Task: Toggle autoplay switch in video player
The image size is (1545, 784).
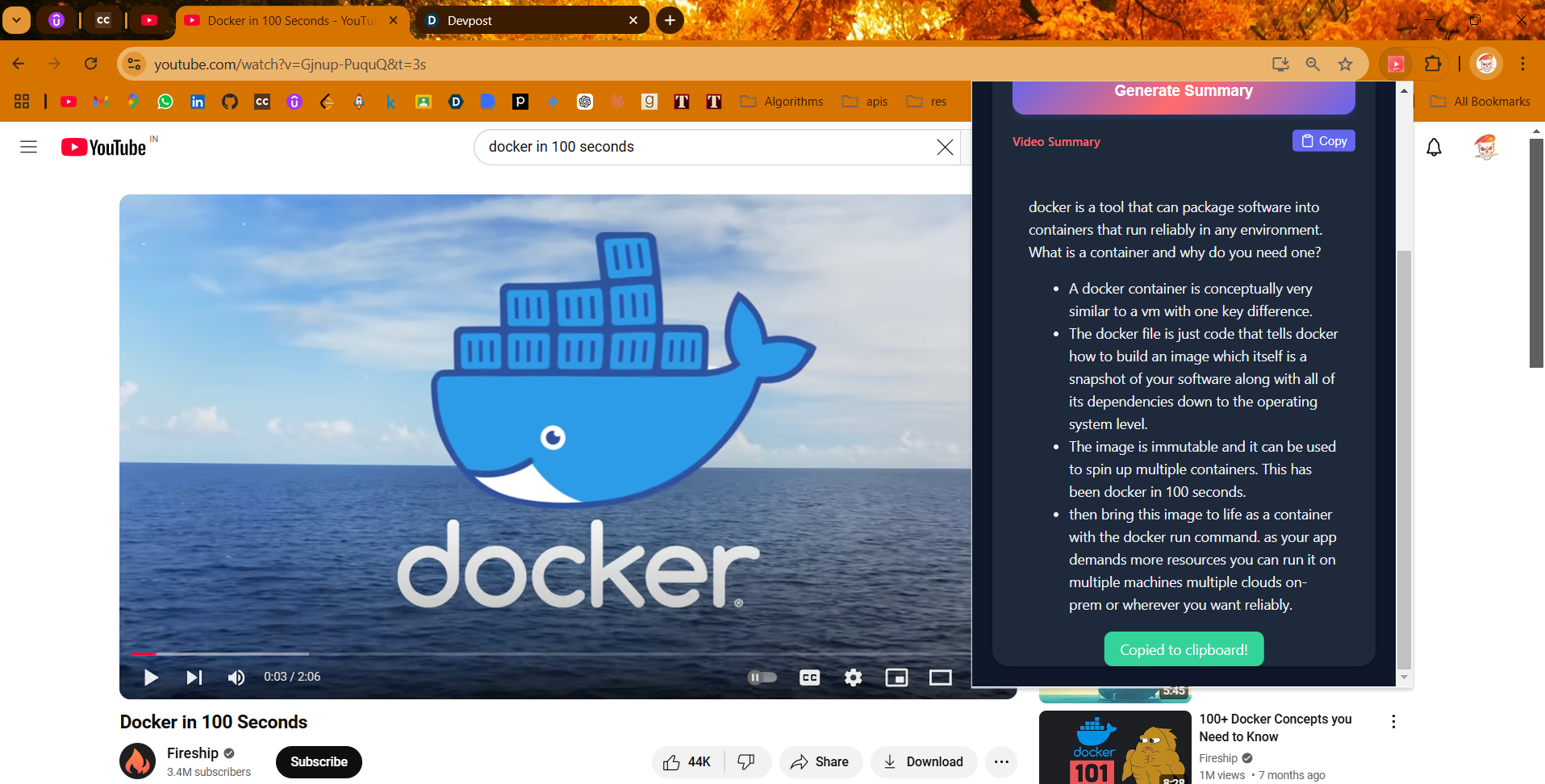Action: pos(762,678)
